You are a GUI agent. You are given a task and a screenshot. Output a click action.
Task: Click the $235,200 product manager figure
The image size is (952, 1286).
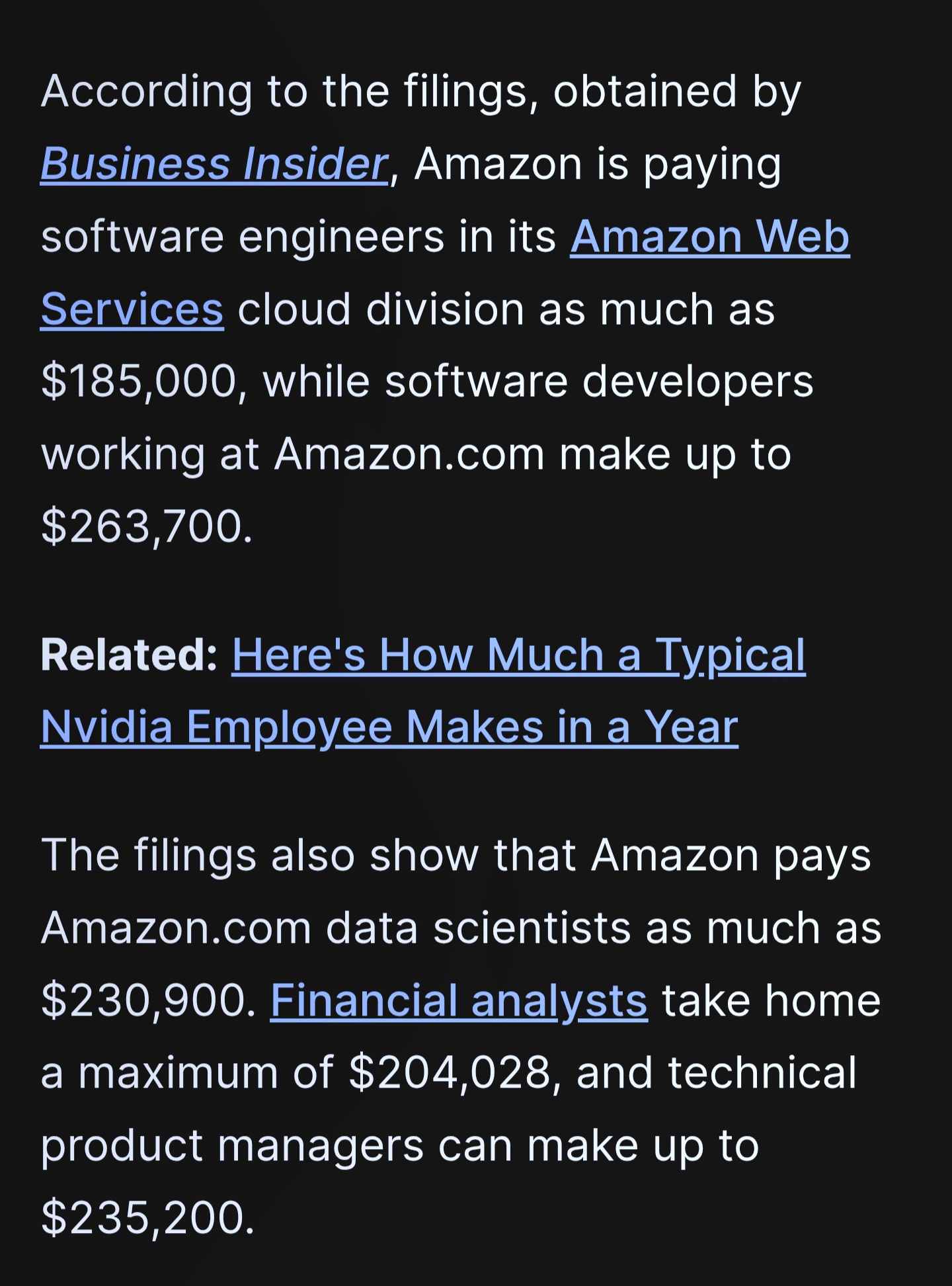[147, 1217]
